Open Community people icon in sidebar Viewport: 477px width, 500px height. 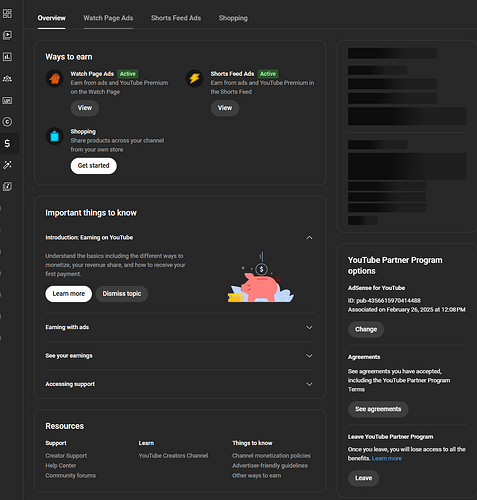[x=7, y=78]
